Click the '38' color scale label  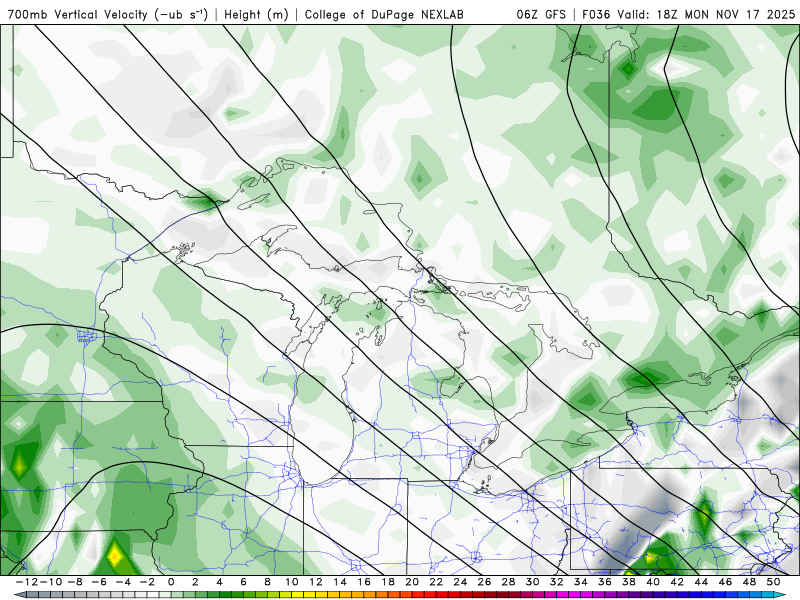(x=629, y=582)
